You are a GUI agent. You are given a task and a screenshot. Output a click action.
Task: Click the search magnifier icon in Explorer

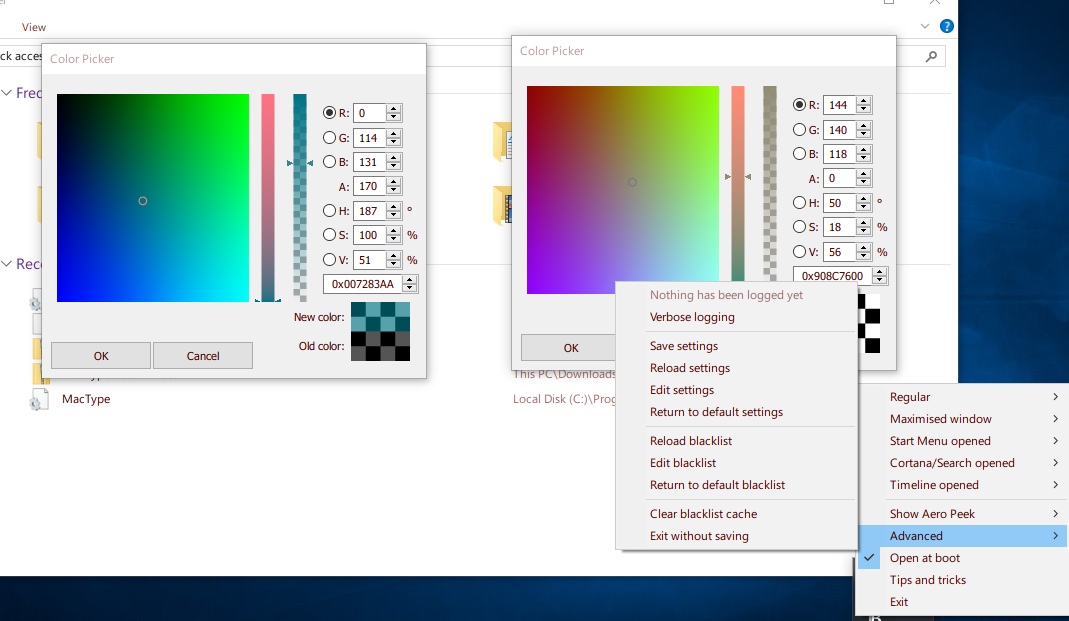pos(931,57)
